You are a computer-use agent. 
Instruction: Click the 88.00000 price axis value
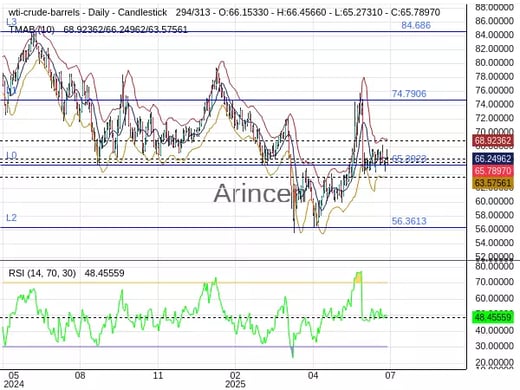pos(494,7)
